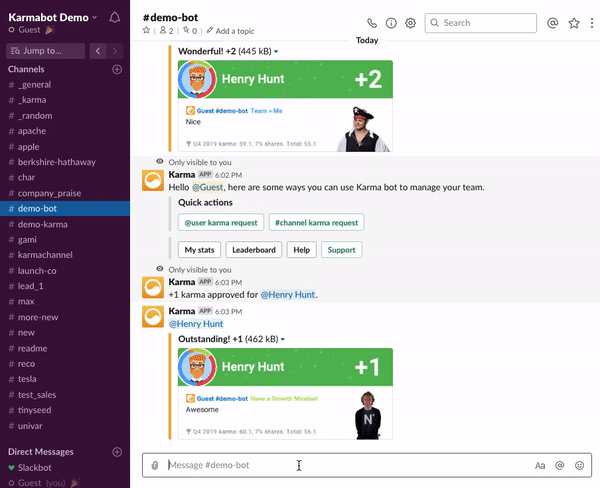Viewport: 600px width, 488px height.
Task: Open new direct message plus icon
Action: coord(117,452)
